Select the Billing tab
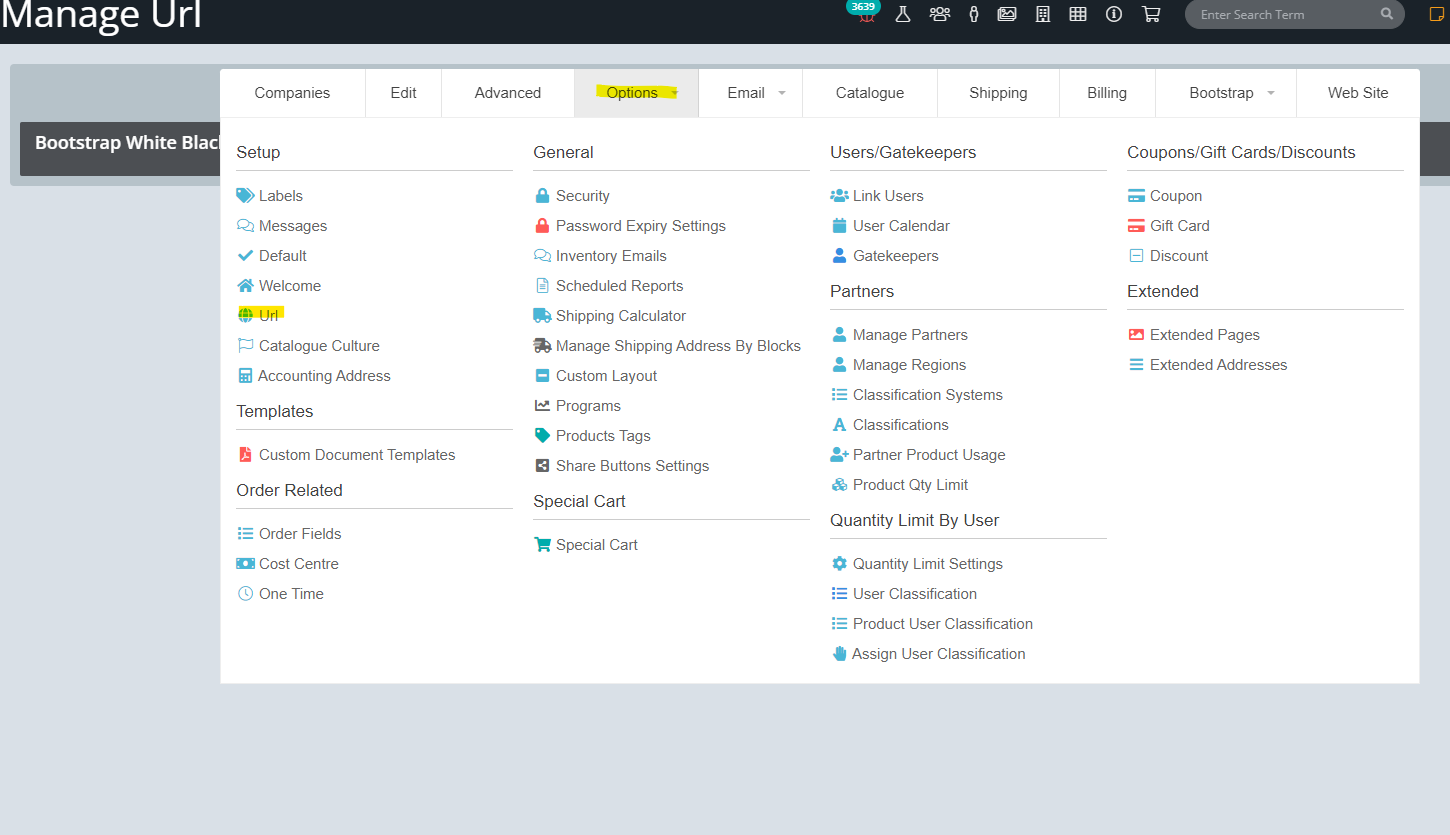 1107,93
